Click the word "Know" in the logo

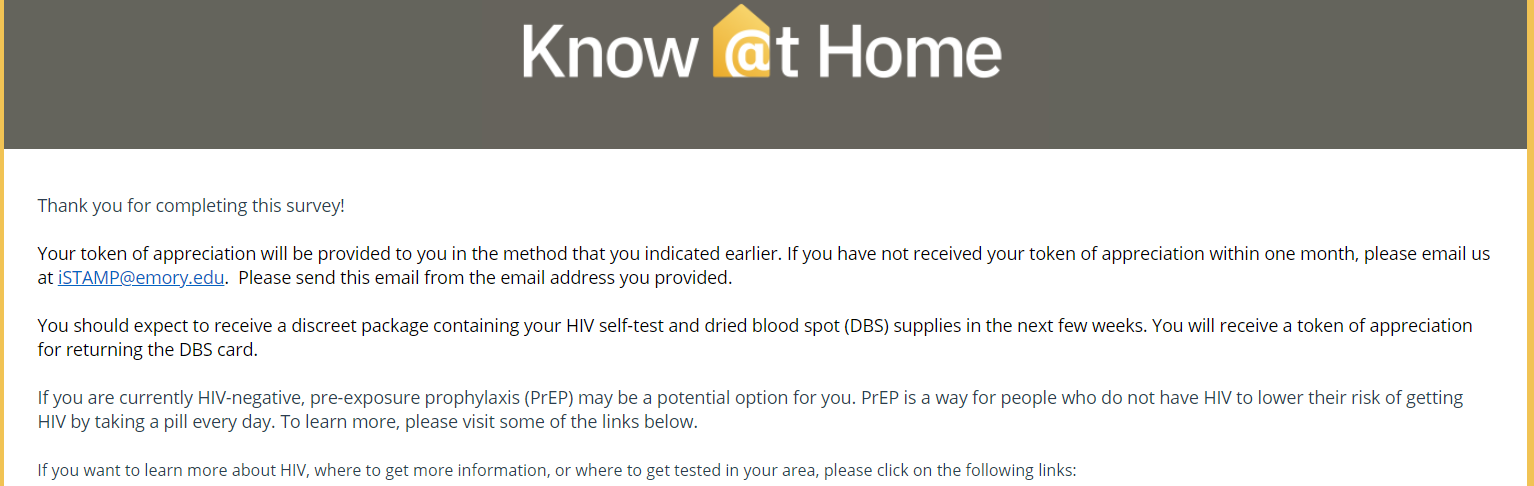pyautogui.click(x=607, y=50)
